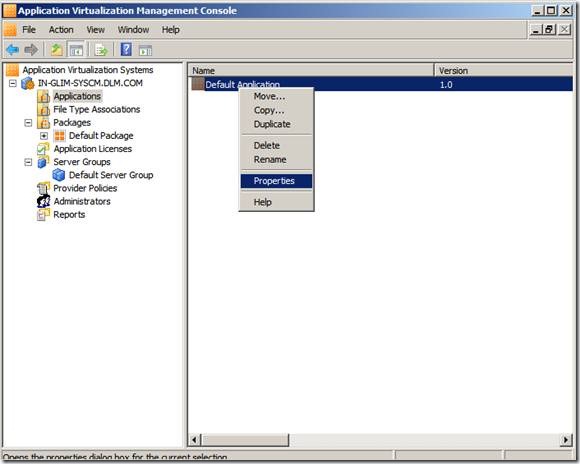Viewport: 580px width, 464px height.
Task: Sort list by the Version column header
Action: (x=503, y=70)
